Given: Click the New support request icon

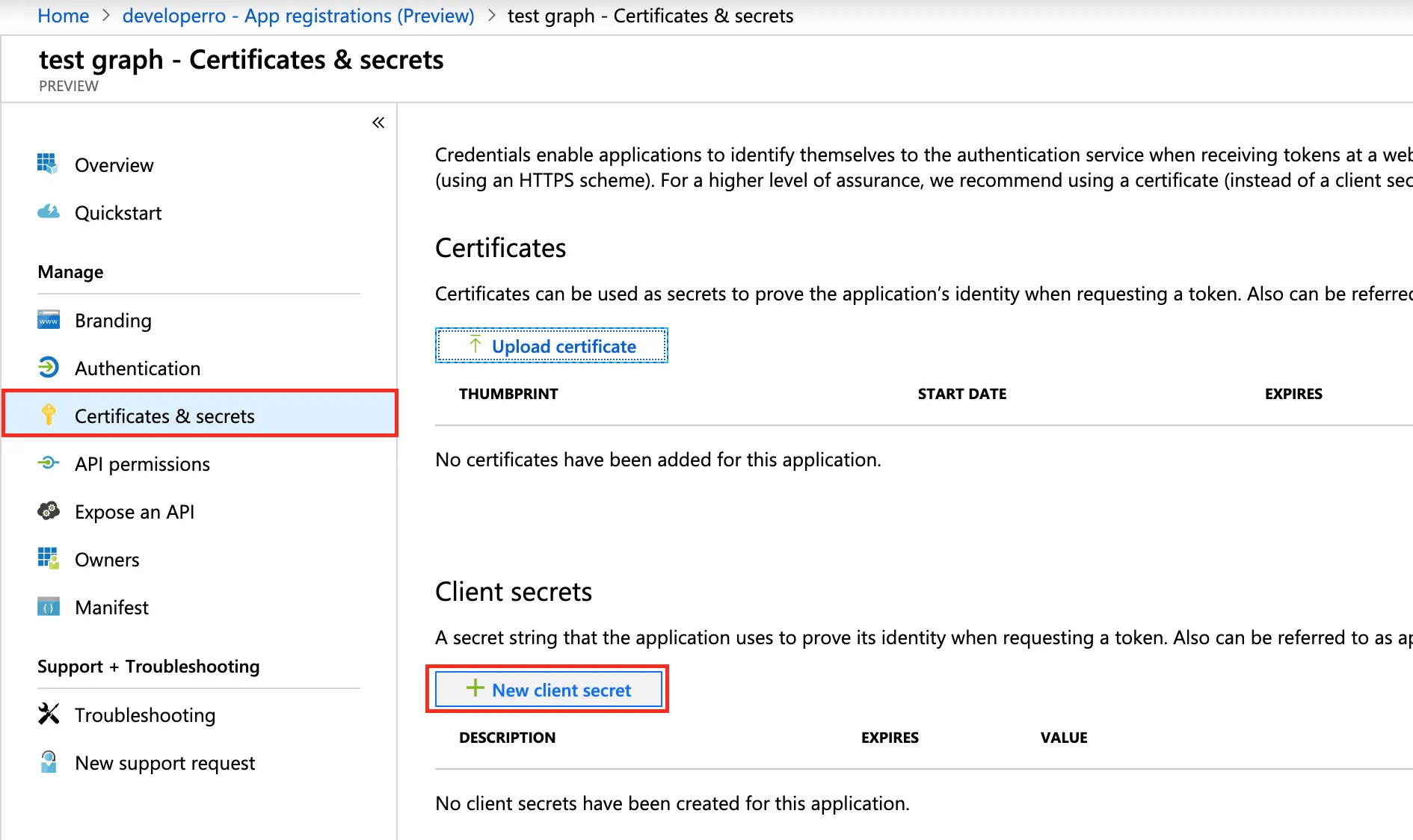Looking at the screenshot, I should click(x=48, y=762).
